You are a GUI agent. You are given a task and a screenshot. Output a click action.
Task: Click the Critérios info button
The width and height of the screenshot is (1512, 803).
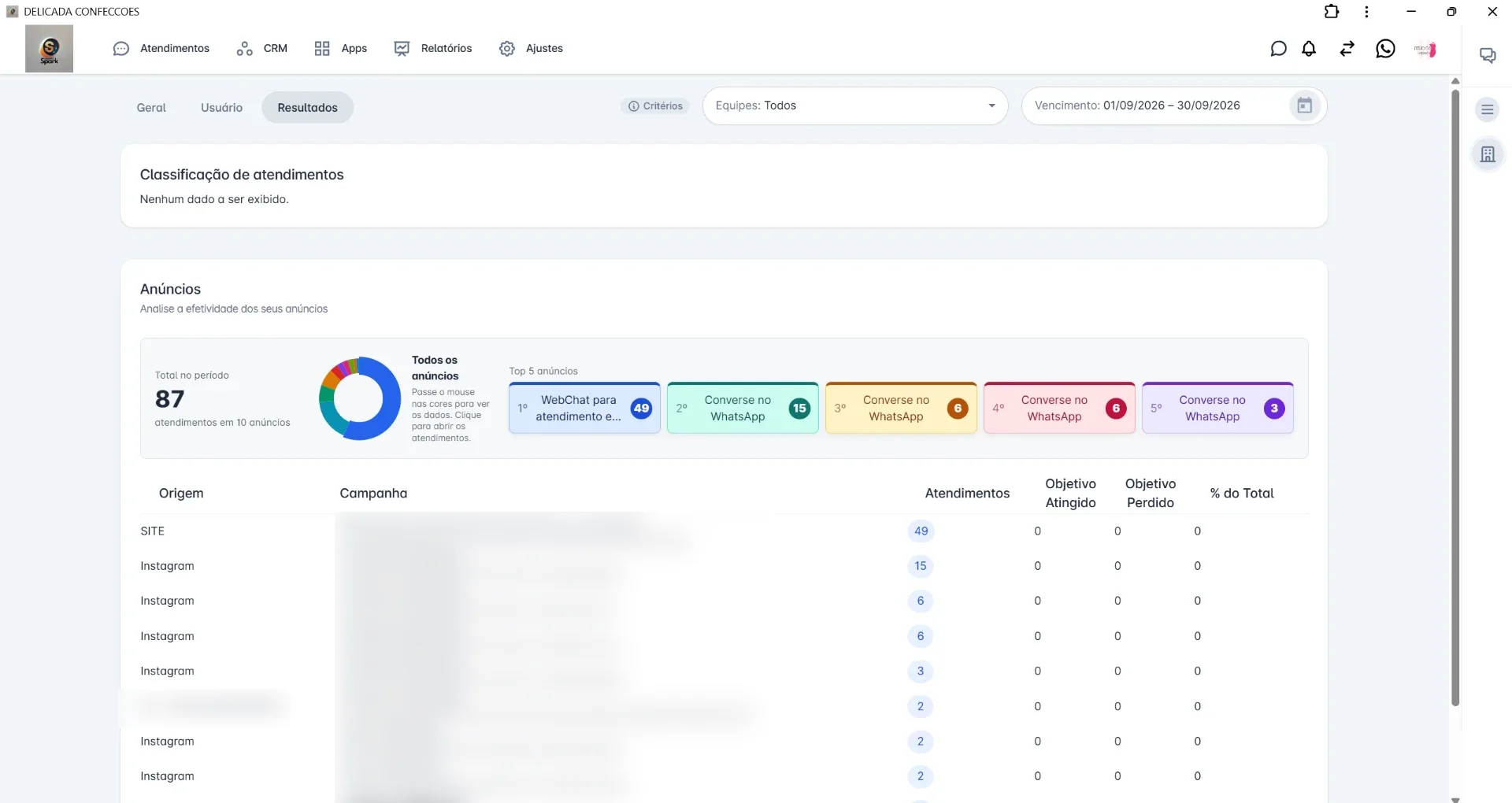click(x=655, y=106)
